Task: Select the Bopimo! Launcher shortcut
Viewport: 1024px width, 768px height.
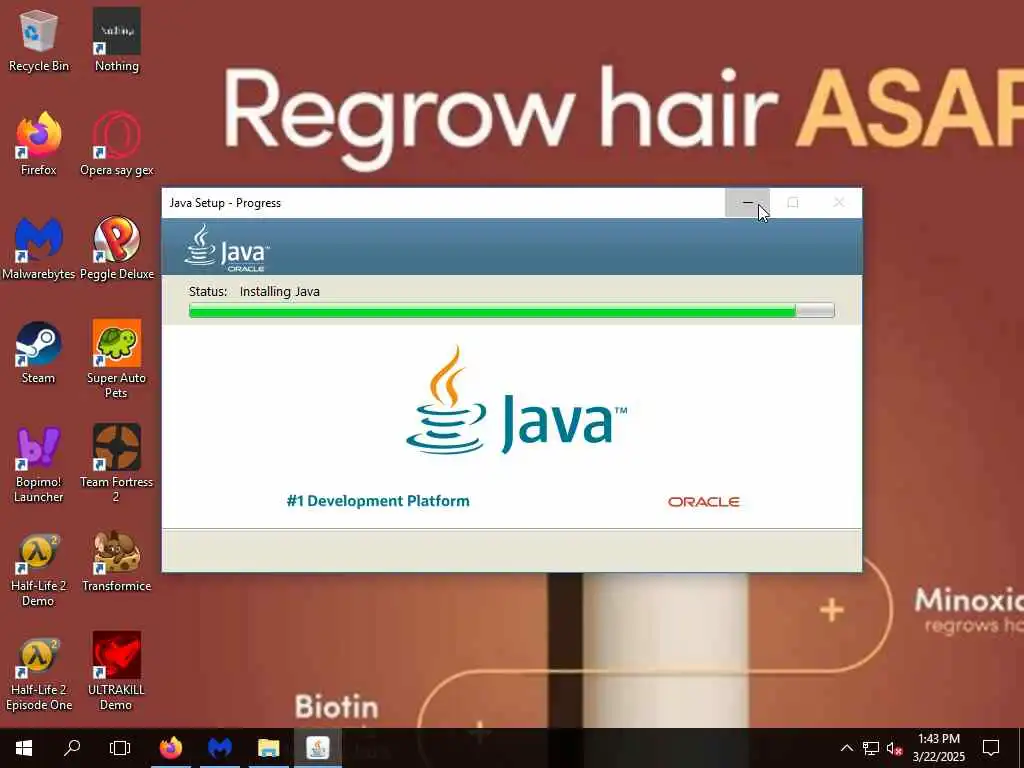Action: coord(39,464)
